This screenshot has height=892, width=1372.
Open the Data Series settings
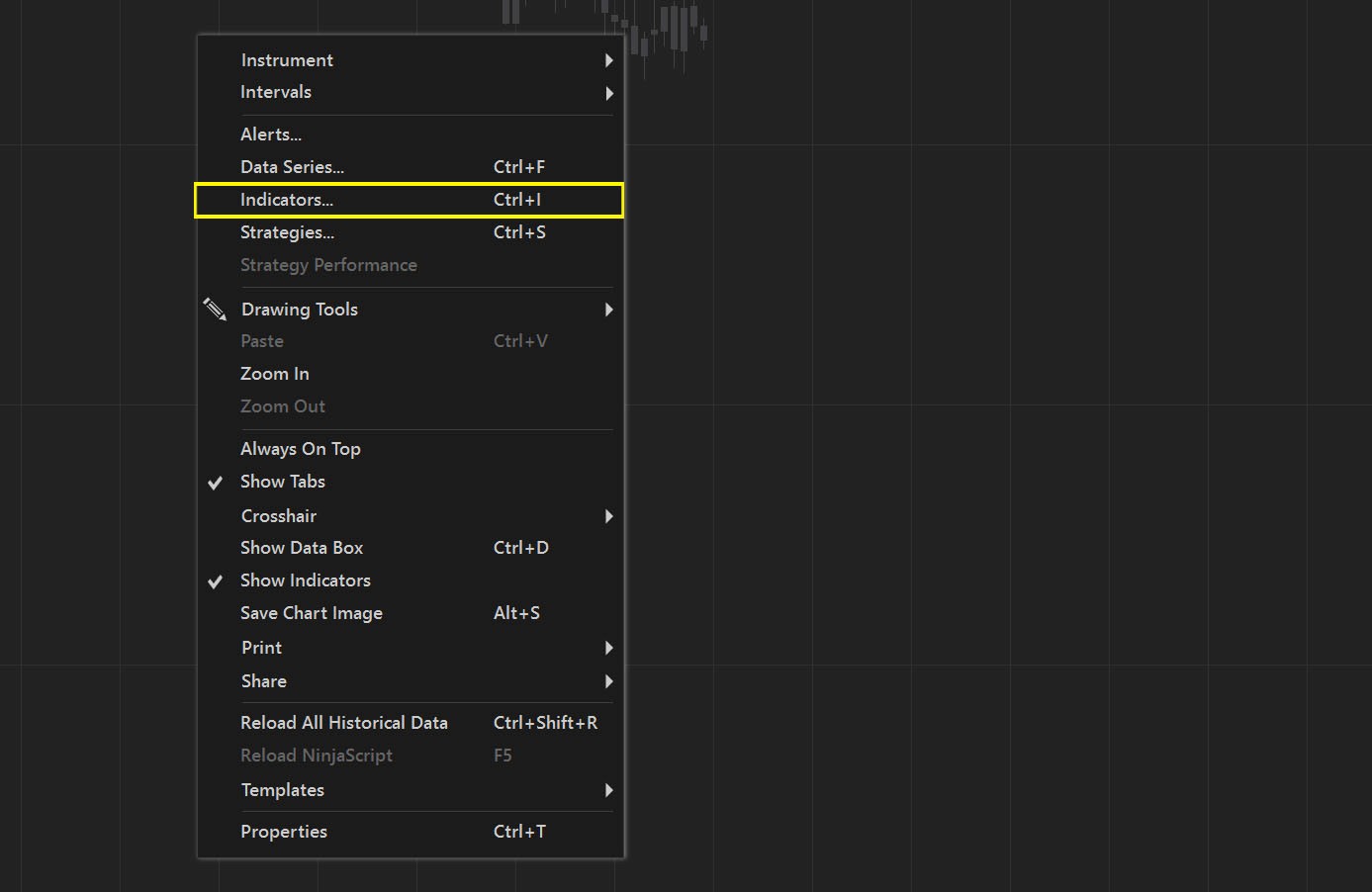click(291, 166)
